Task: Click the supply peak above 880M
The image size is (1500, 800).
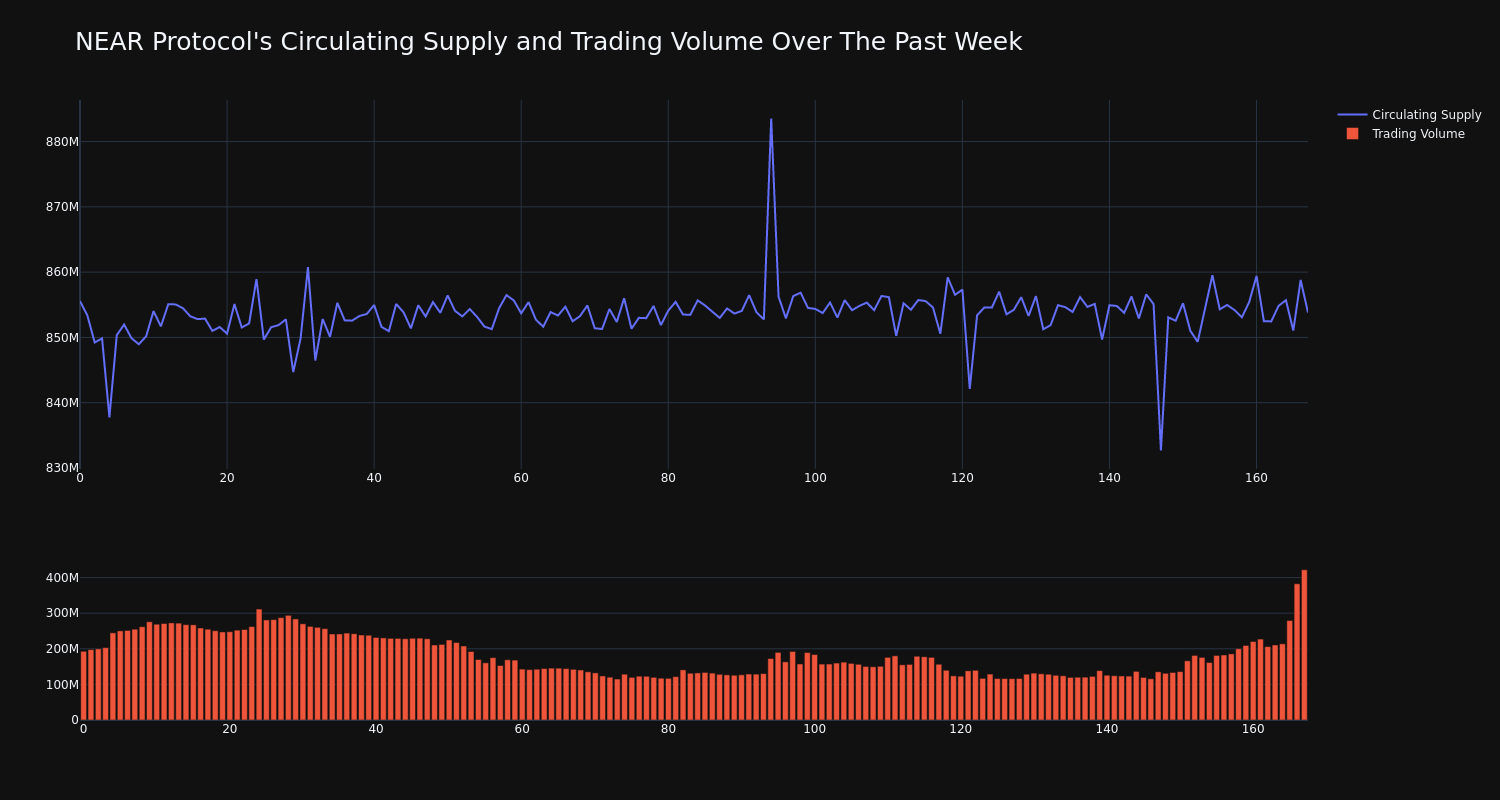Action: (x=771, y=120)
